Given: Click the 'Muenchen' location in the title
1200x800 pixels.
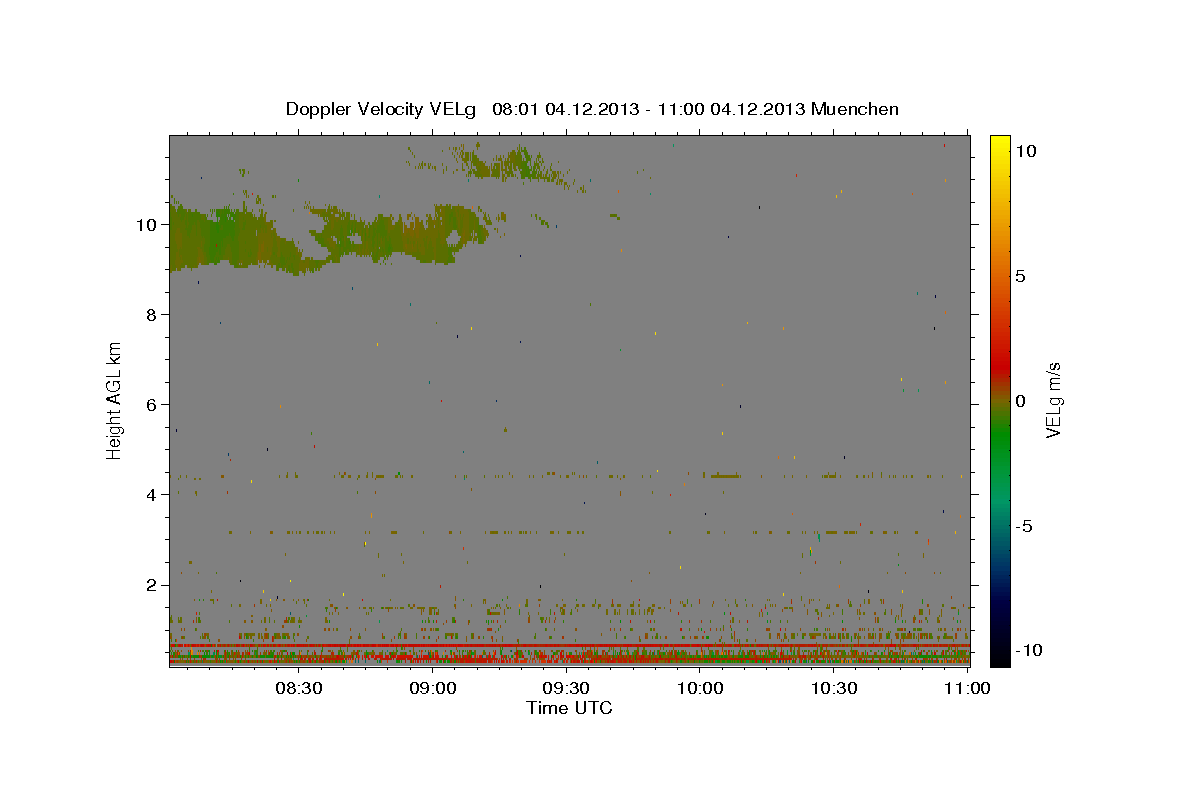Looking at the screenshot, I should (855, 109).
